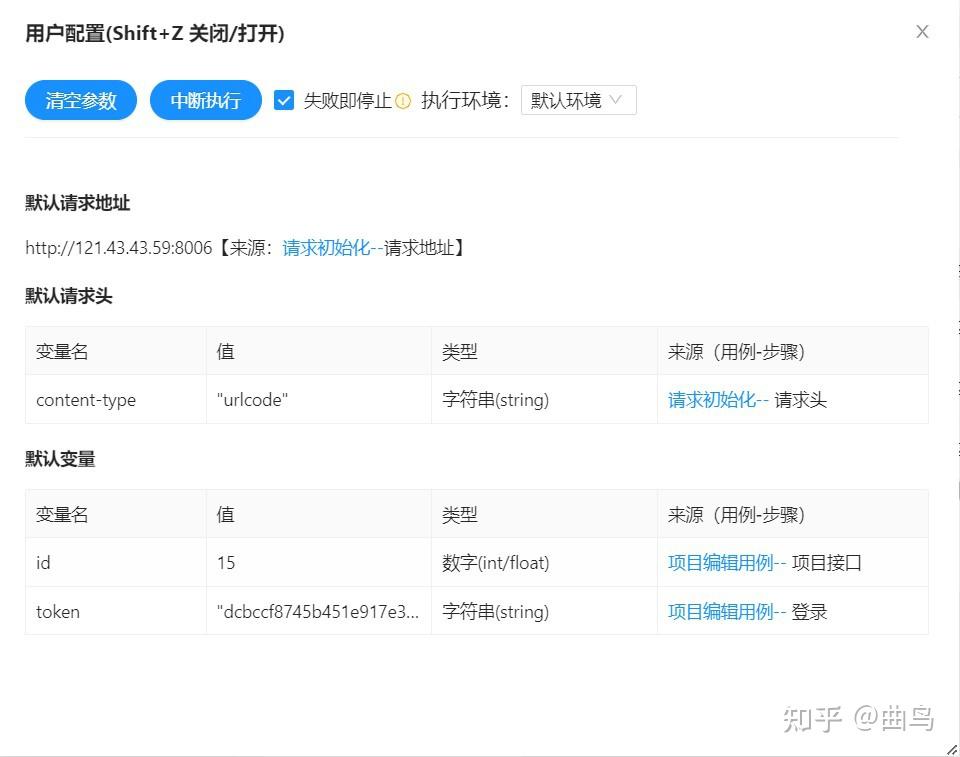Click the info icon beside 失败即停止

tap(403, 100)
